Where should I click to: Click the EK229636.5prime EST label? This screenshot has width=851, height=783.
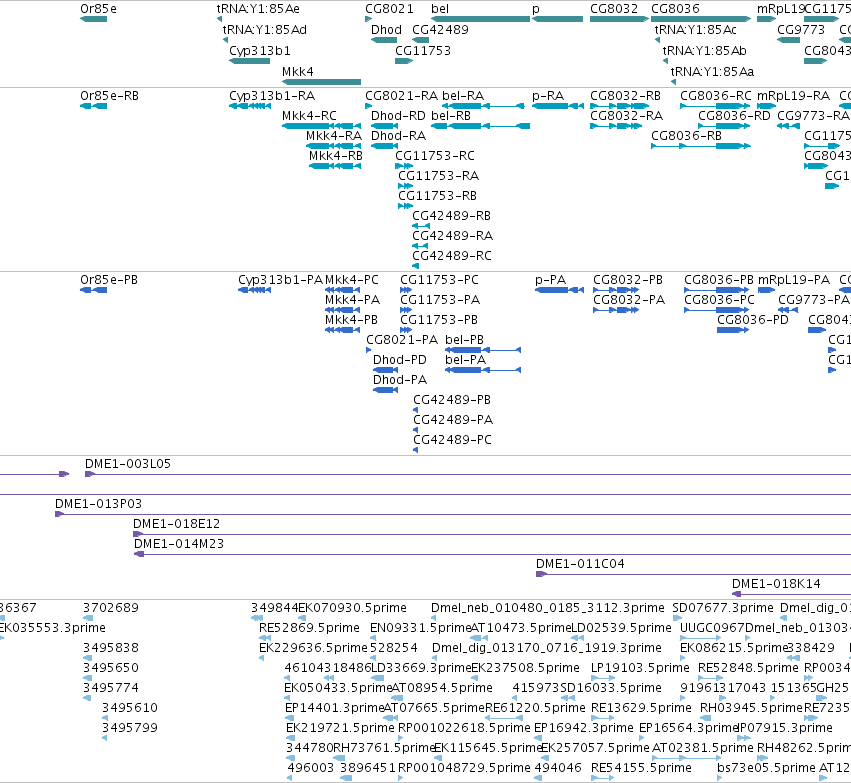tap(313, 648)
